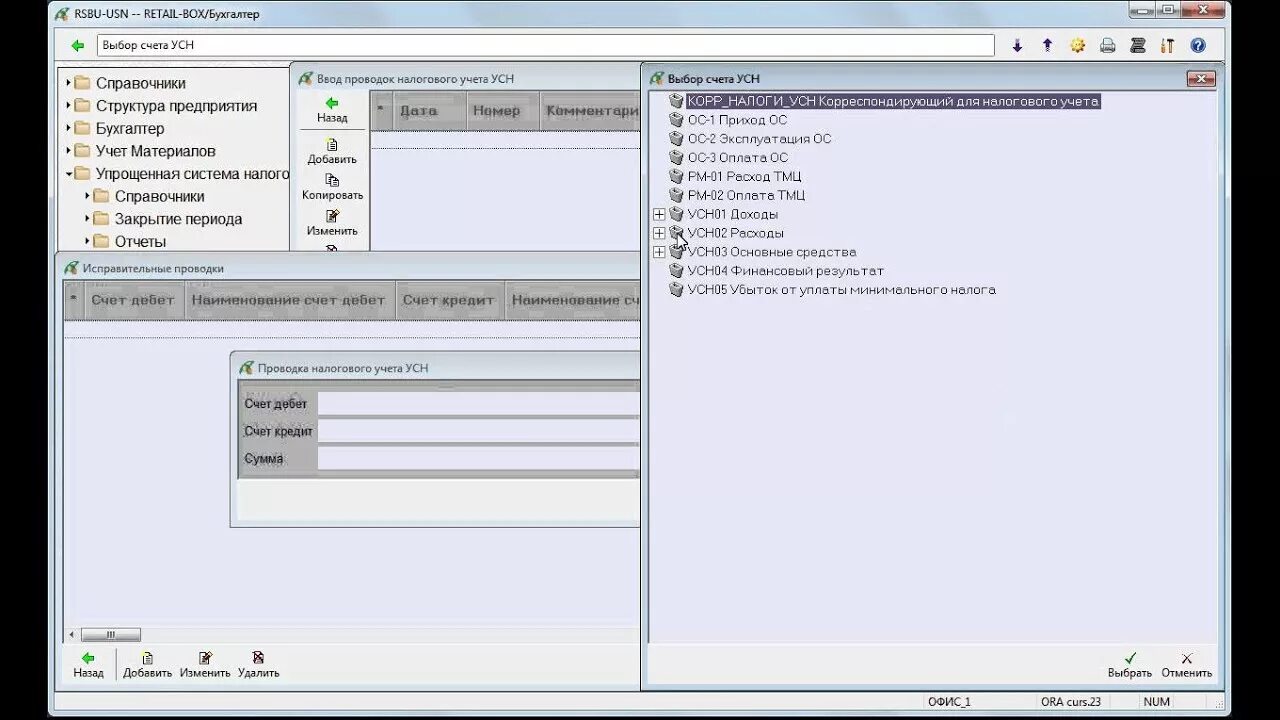Viewport: 1280px width, 720px height.
Task: Expand the Учет Материалов folder arrow
Action: pos(68,151)
